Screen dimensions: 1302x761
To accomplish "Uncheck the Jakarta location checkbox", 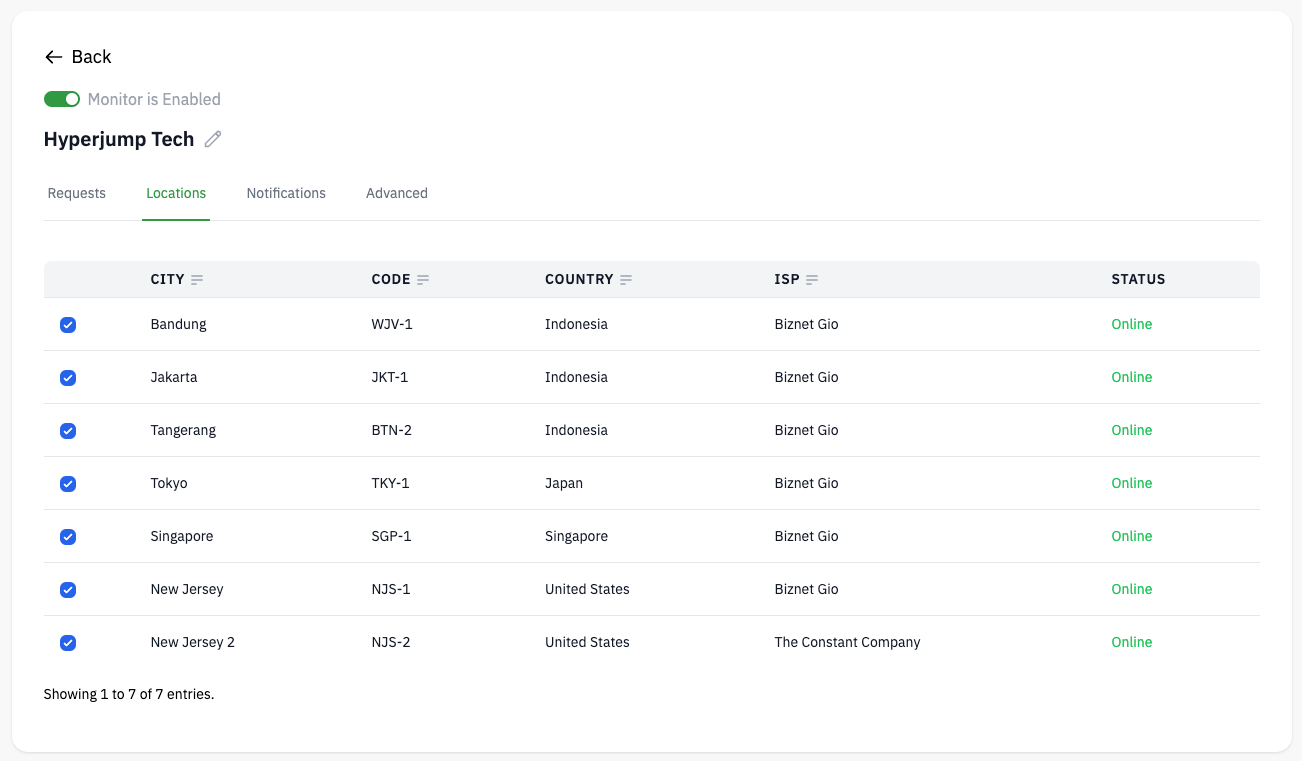I will coord(68,378).
